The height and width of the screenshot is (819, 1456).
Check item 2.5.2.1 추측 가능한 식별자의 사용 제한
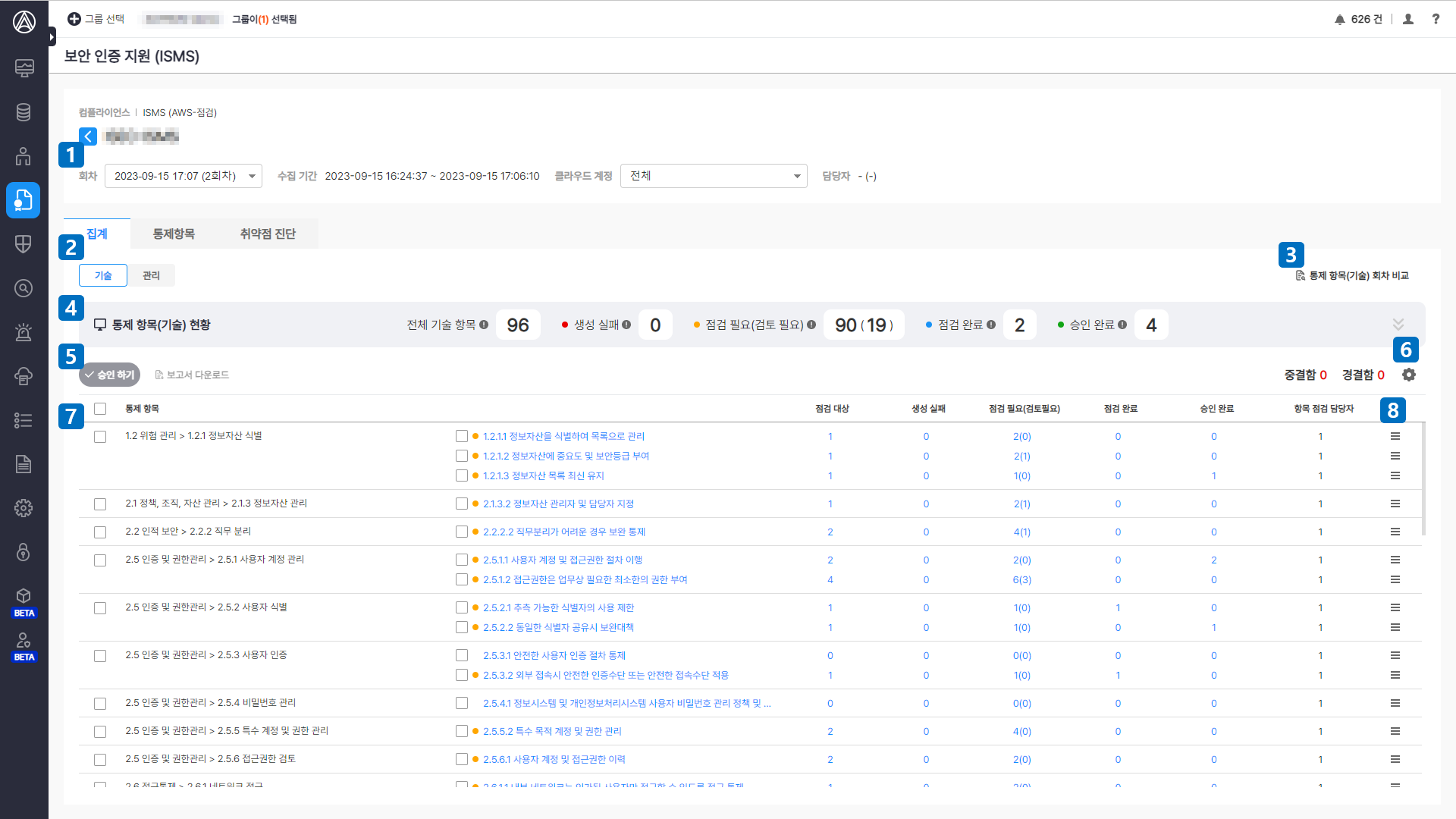coord(461,607)
